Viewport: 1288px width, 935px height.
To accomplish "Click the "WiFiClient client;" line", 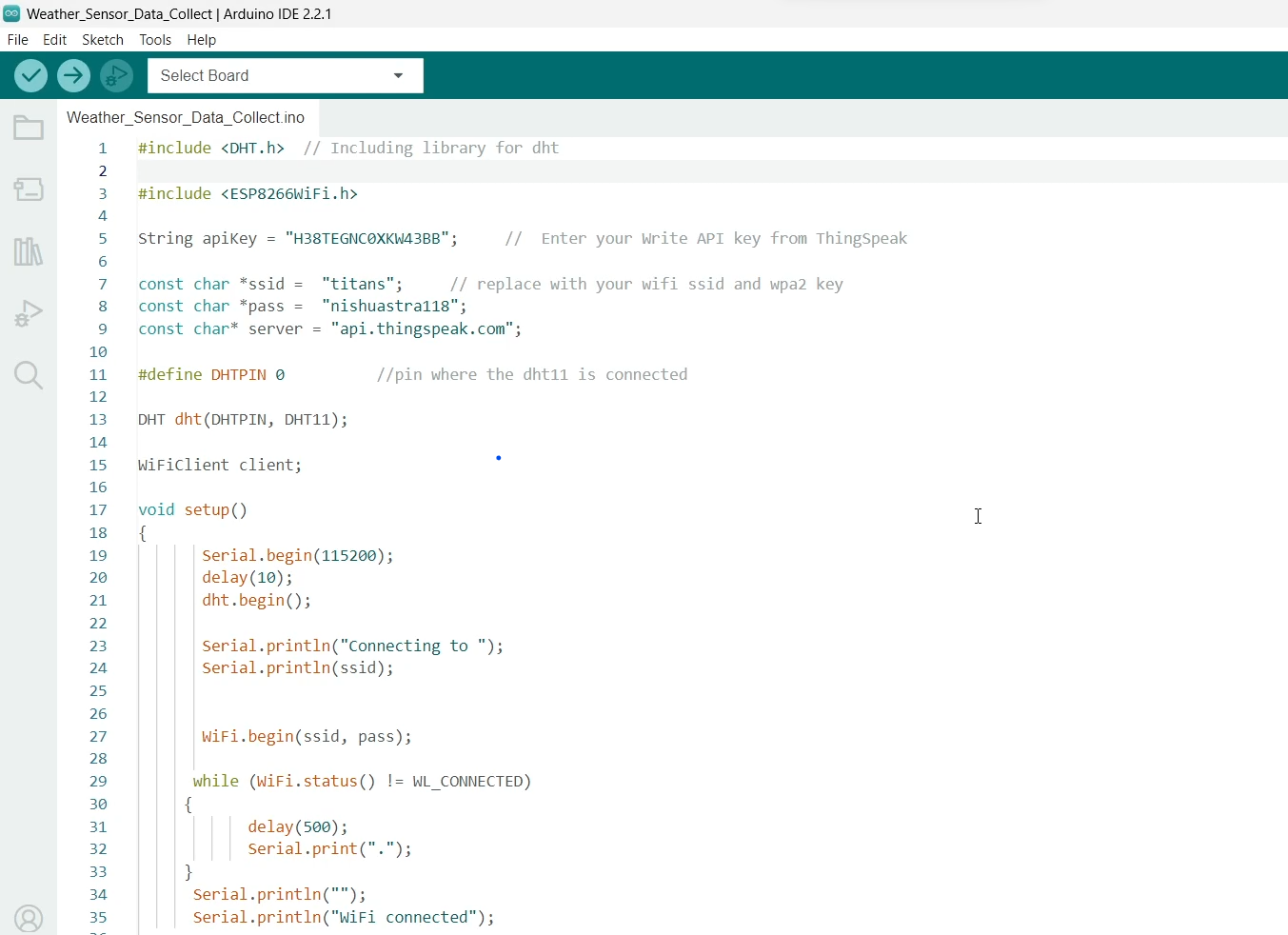I will [x=220, y=466].
